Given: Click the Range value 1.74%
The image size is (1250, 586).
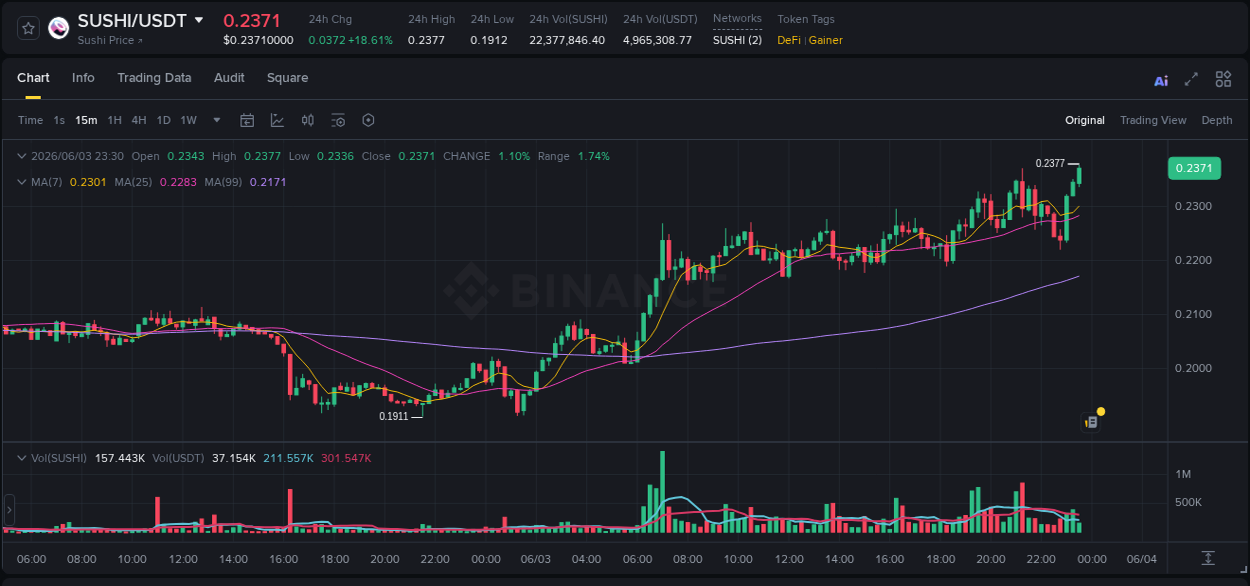Looking at the screenshot, I should coord(593,156).
